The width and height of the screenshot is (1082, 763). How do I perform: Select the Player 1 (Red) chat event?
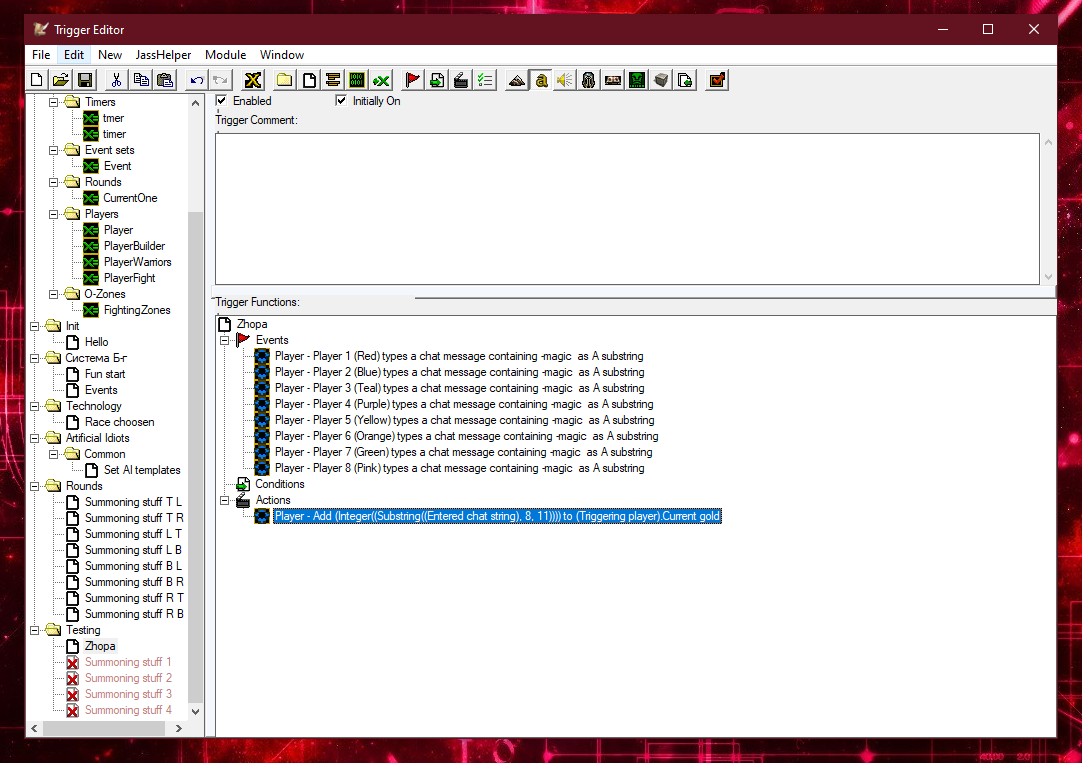[459, 357]
